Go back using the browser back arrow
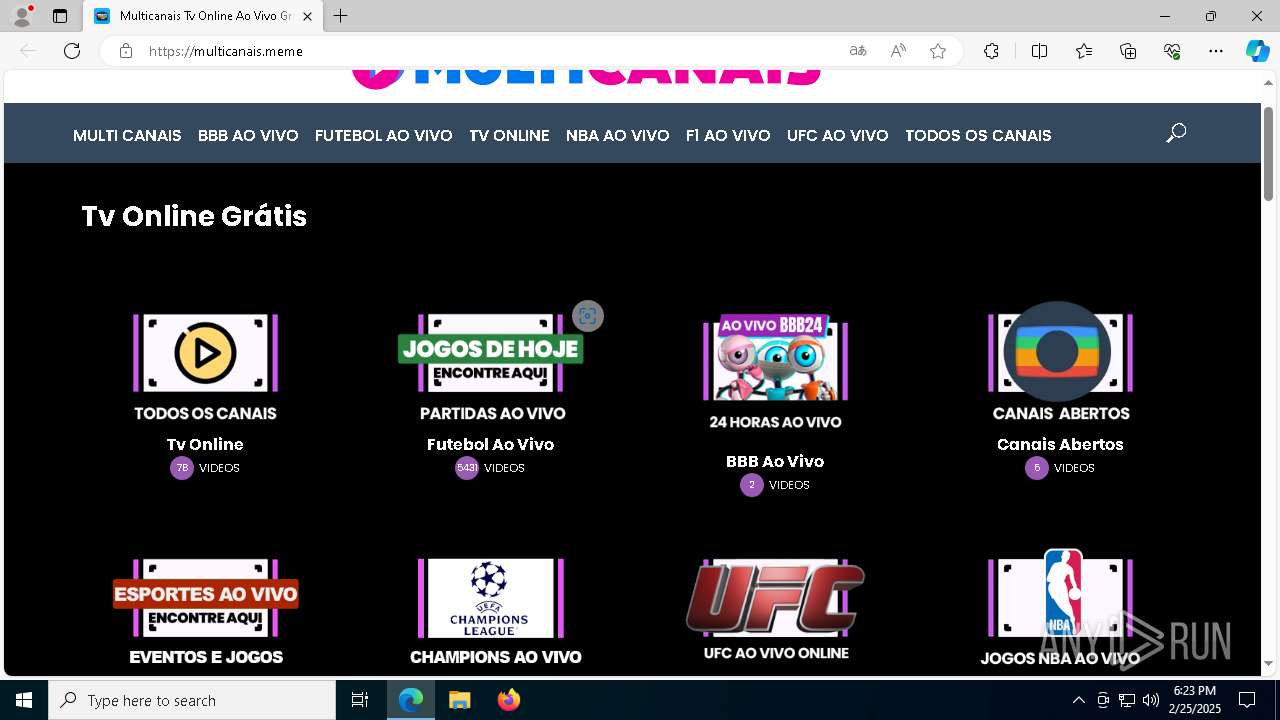The image size is (1280, 720). tap(28, 51)
